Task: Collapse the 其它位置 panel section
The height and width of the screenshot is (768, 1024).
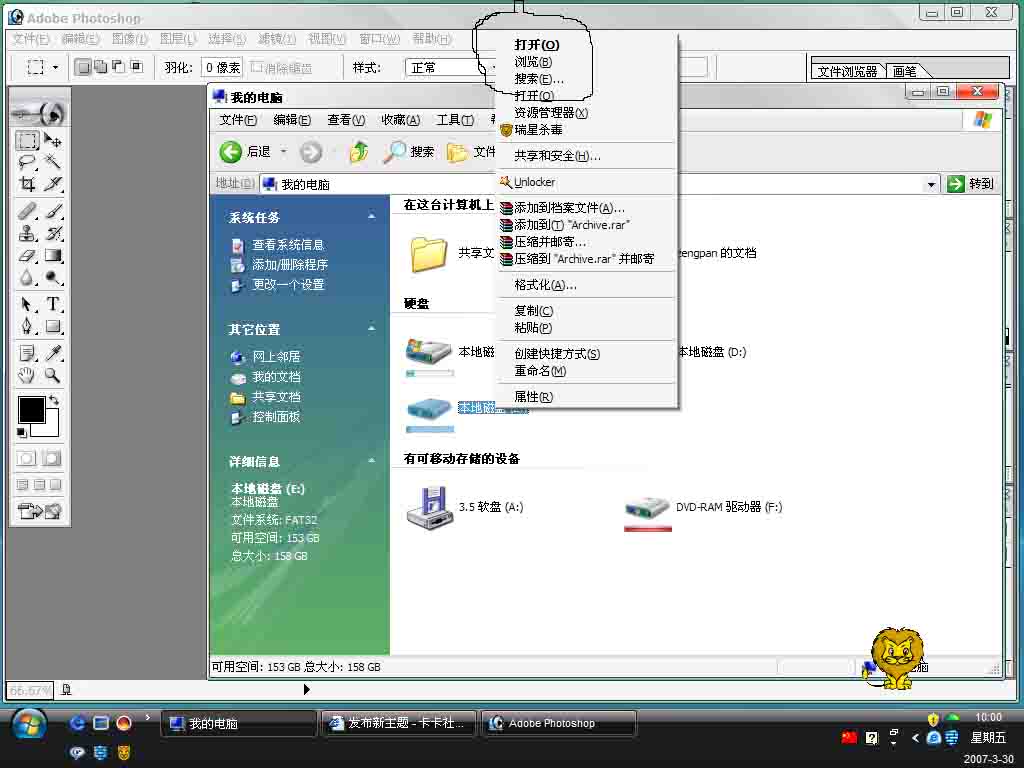Action: point(372,328)
